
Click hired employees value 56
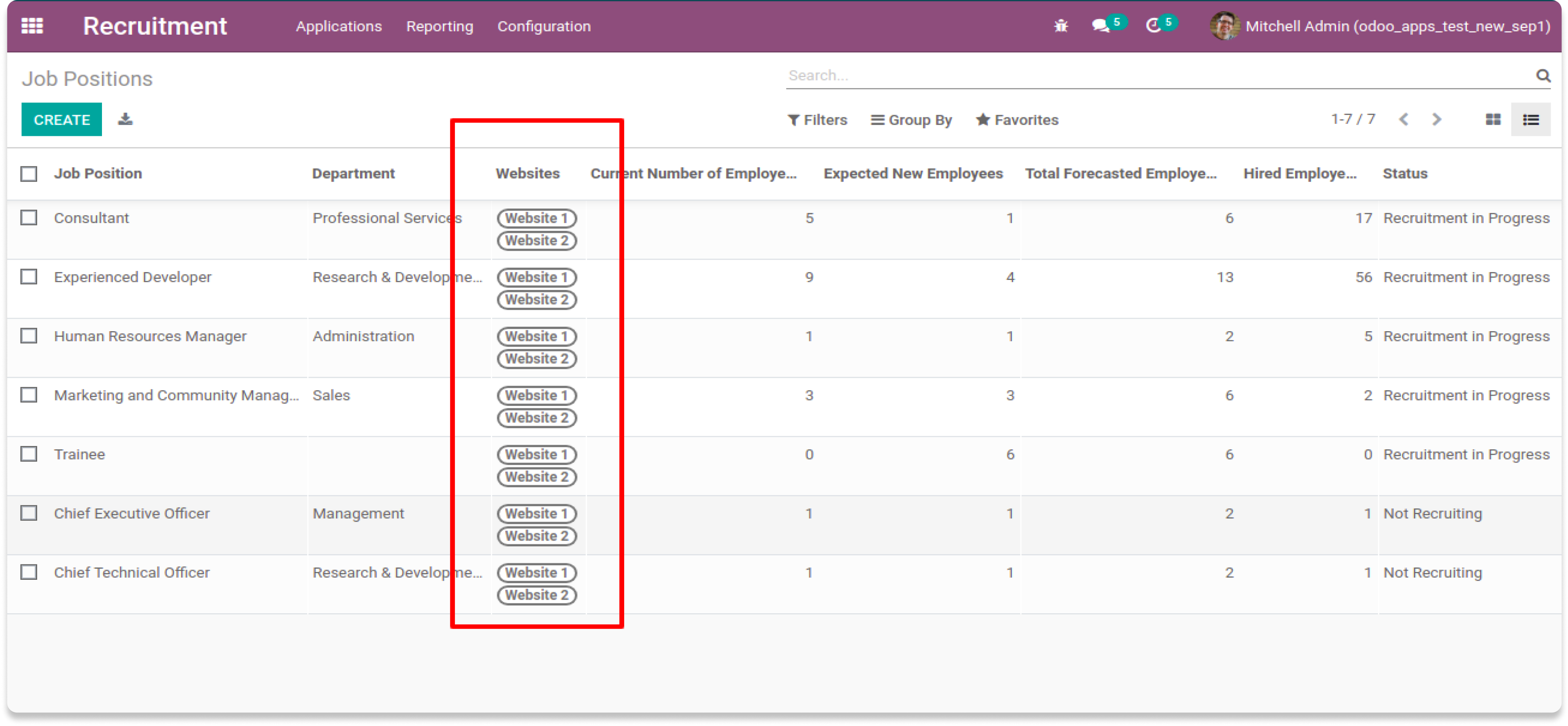click(1364, 277)
